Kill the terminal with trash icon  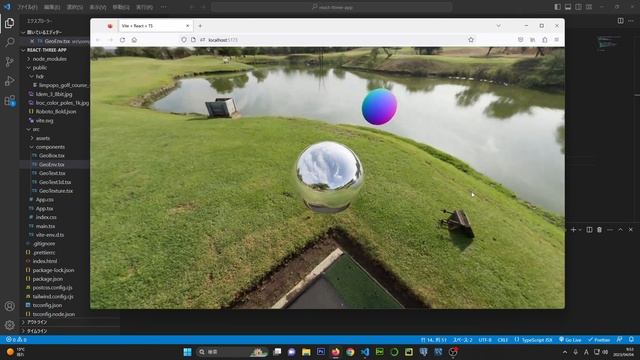pyautogui.click(x=599, y=230)
